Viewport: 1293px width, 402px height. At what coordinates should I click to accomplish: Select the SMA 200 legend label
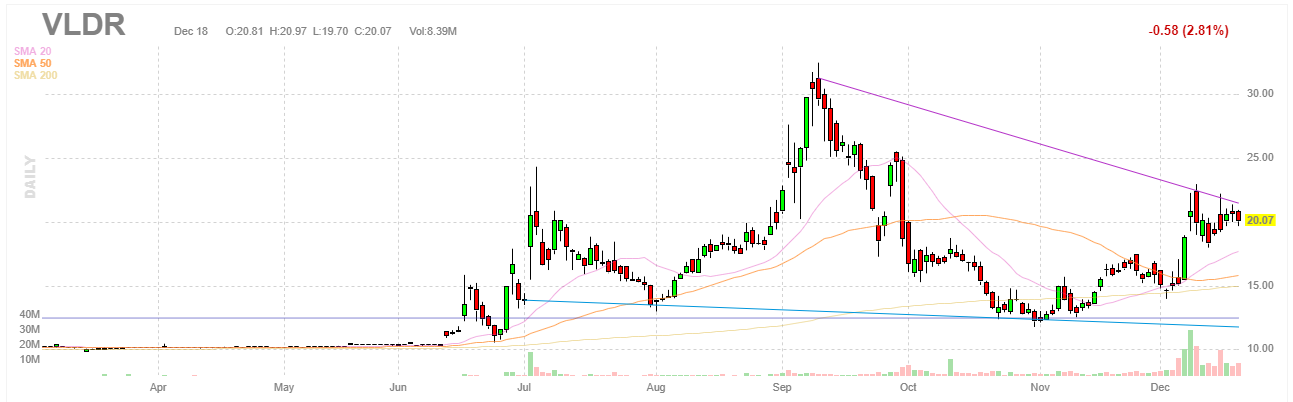pos(34,75)
